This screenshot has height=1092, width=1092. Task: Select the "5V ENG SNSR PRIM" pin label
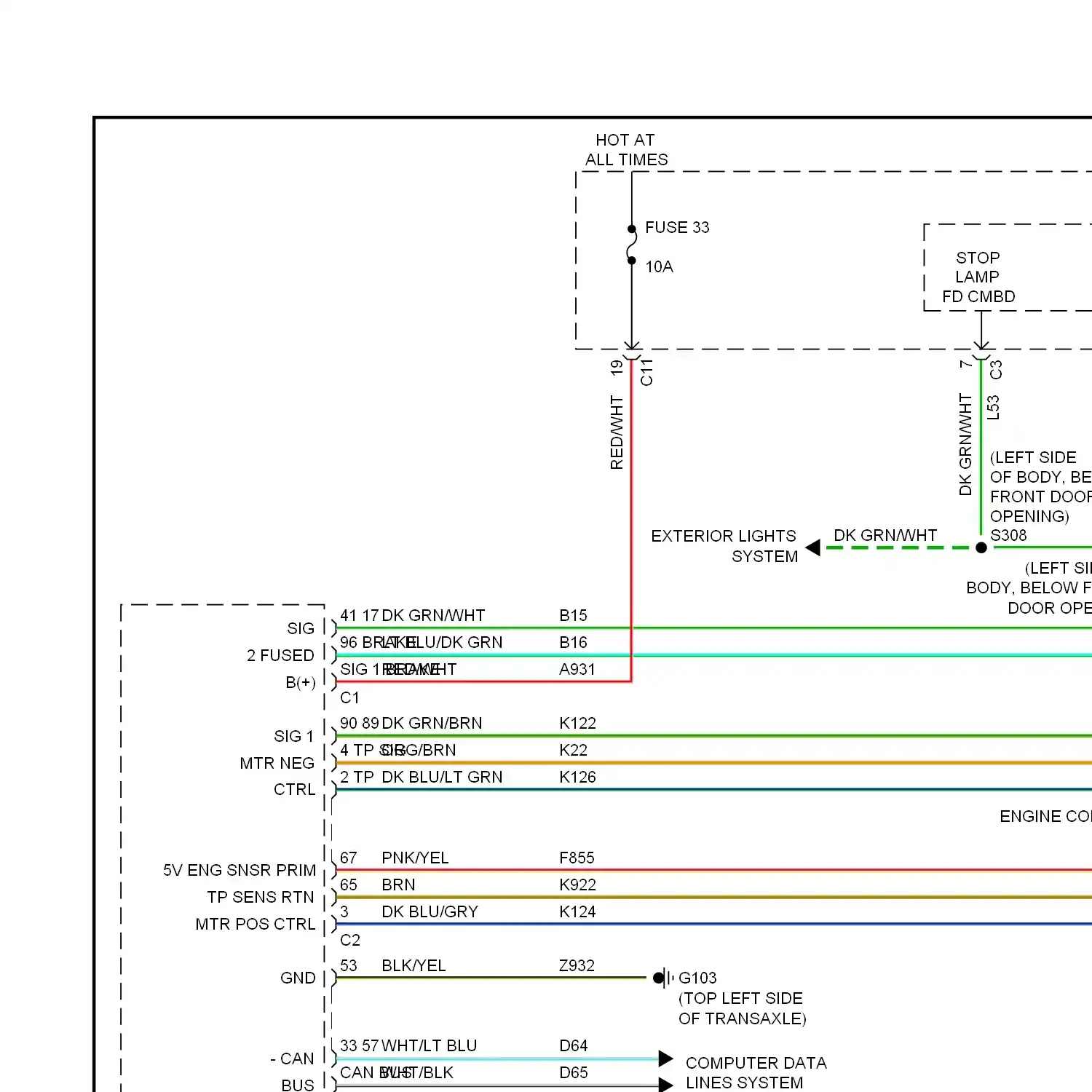(x=240, y=870)
